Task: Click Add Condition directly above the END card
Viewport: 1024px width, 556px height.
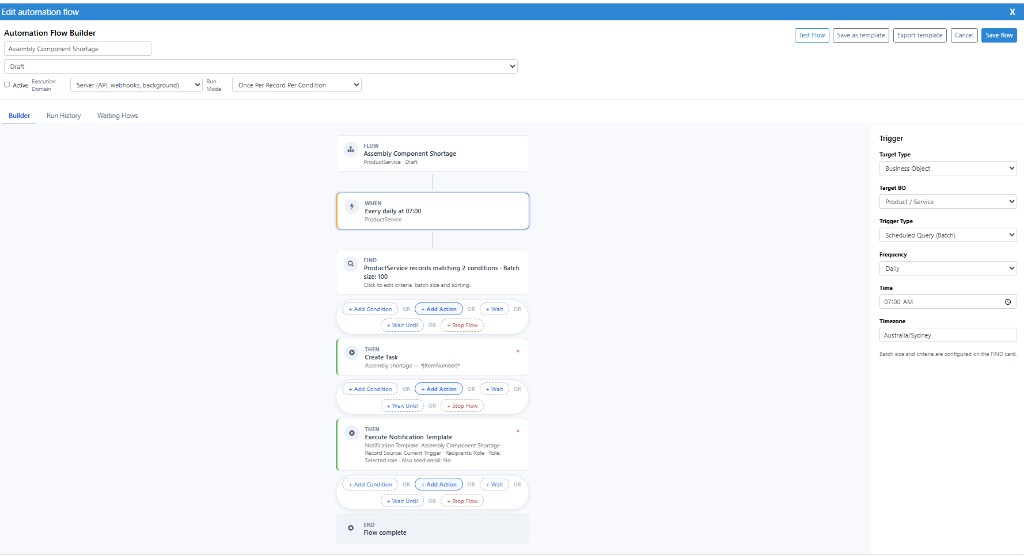Action: (370, 485)
